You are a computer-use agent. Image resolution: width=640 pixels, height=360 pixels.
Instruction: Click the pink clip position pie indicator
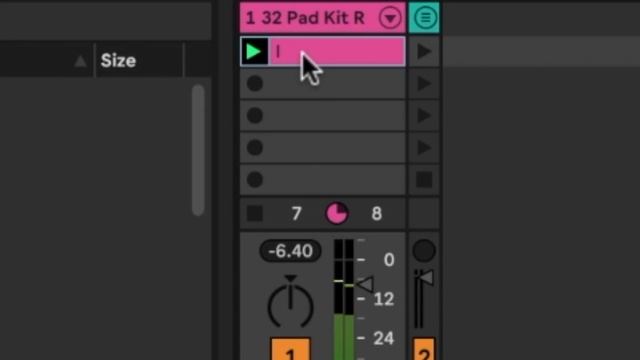337,213
